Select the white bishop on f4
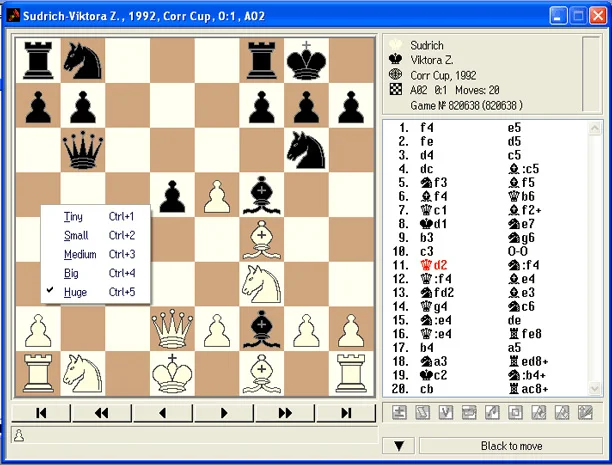Viewport: 612px width, 465px height. click(x=262, y=239)
